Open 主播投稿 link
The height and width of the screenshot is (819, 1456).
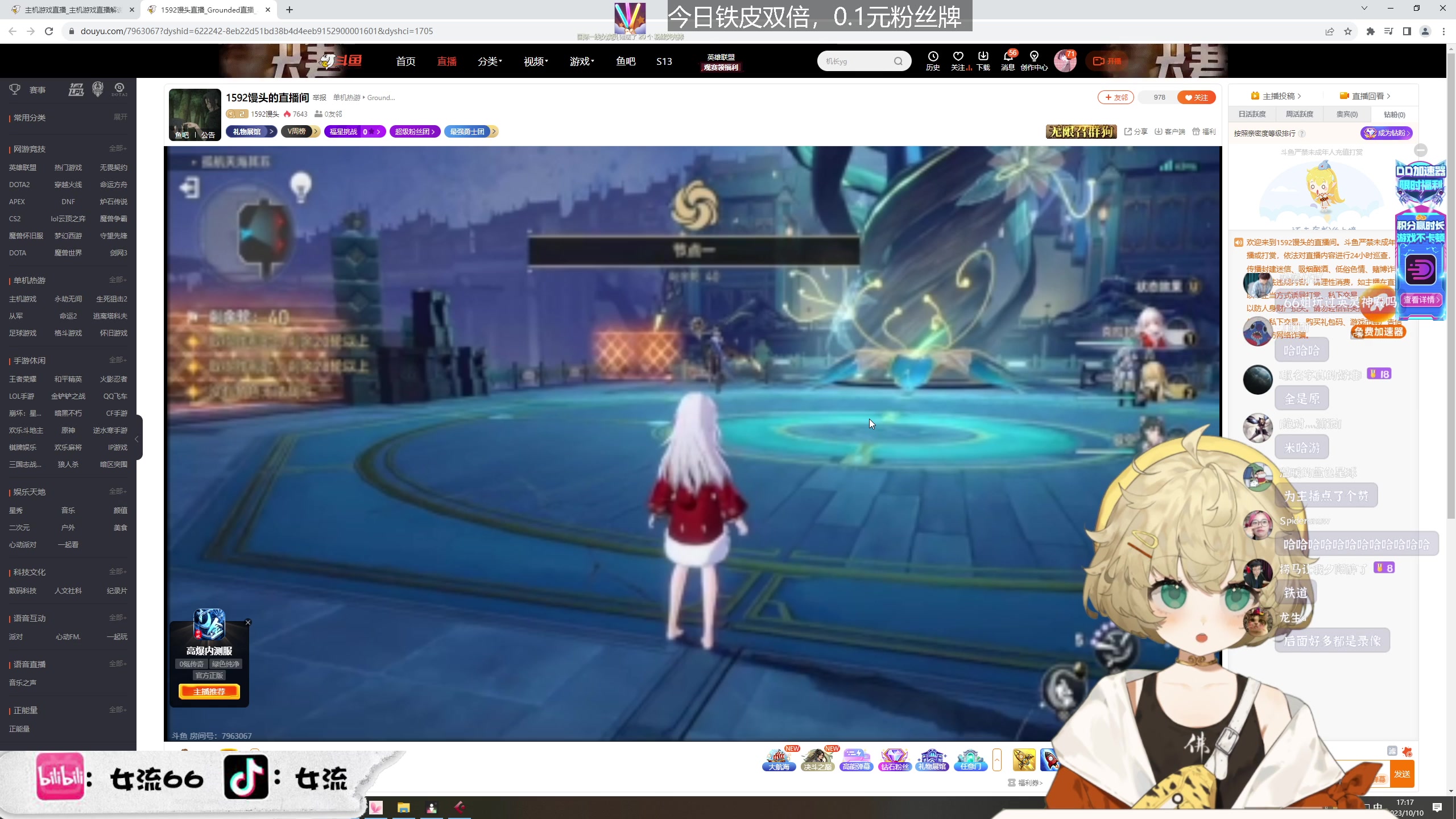coord(1276,96)
